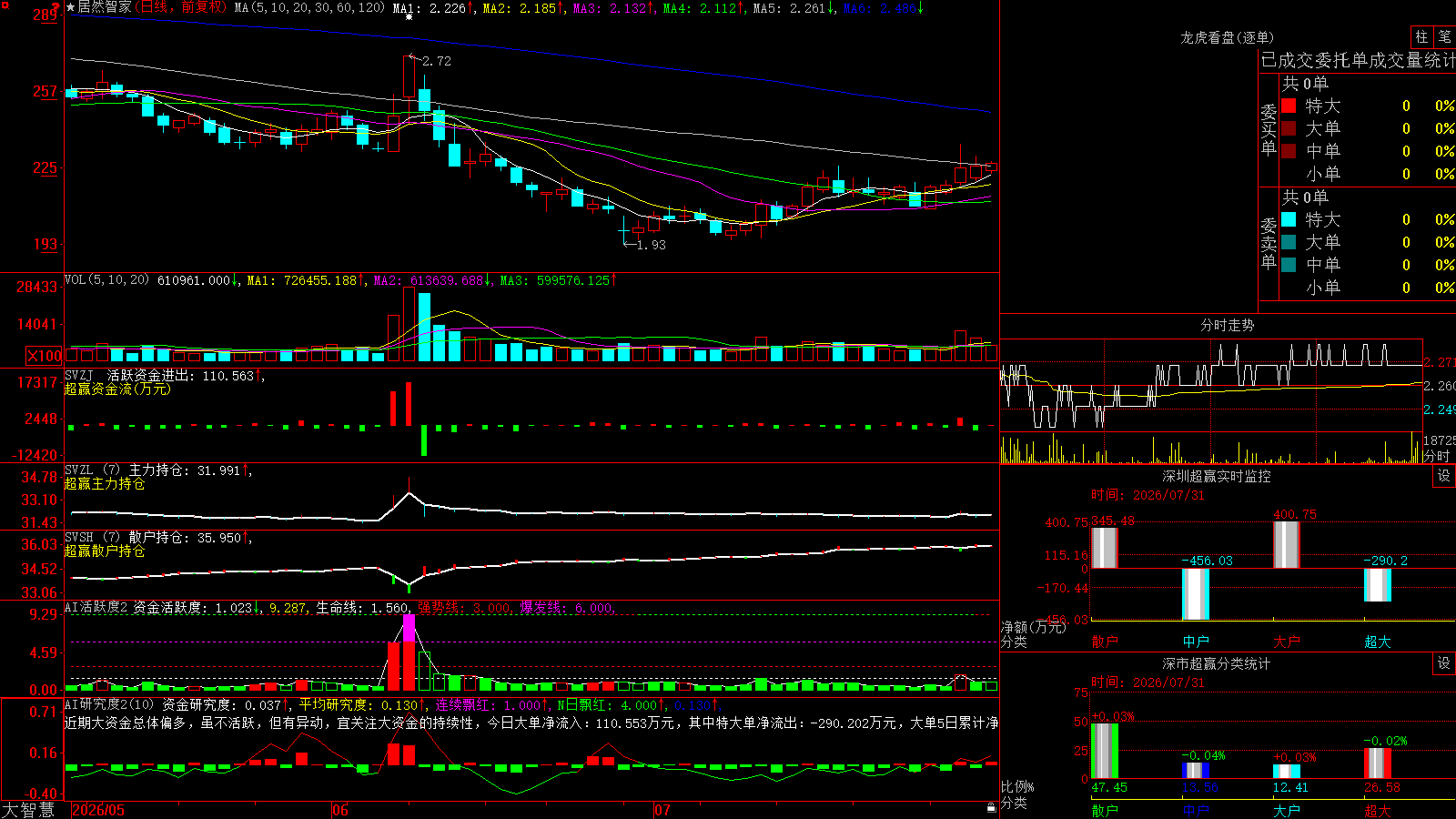
Task: Switch the 龙虎看盘 panel to 笔 view
Action: point(1445,37)
